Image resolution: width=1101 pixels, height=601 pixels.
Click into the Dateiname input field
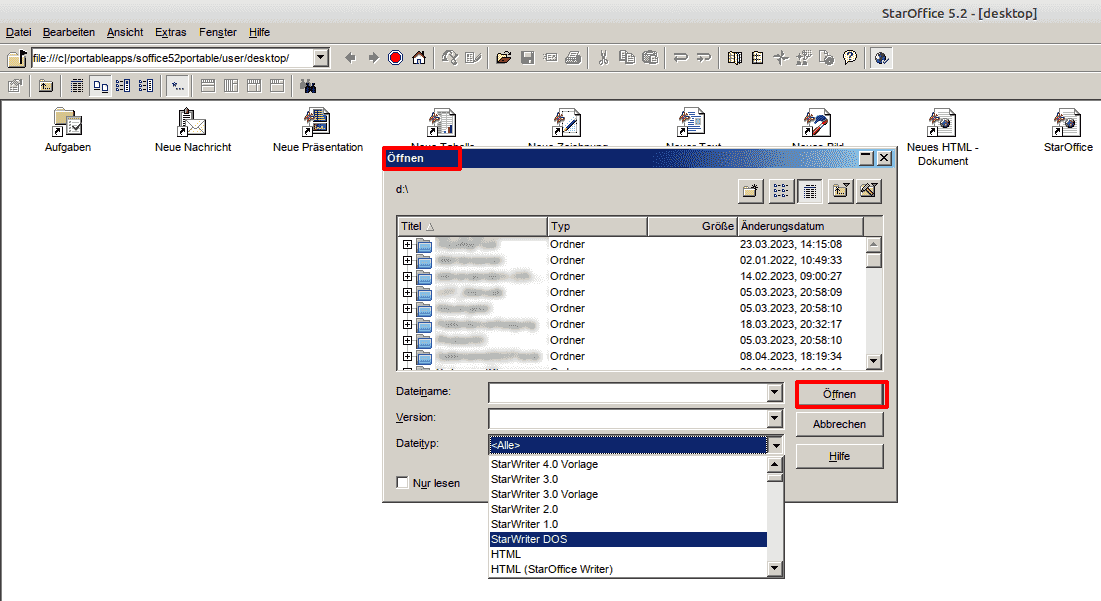pyautogui.click(x=628, y=392)
